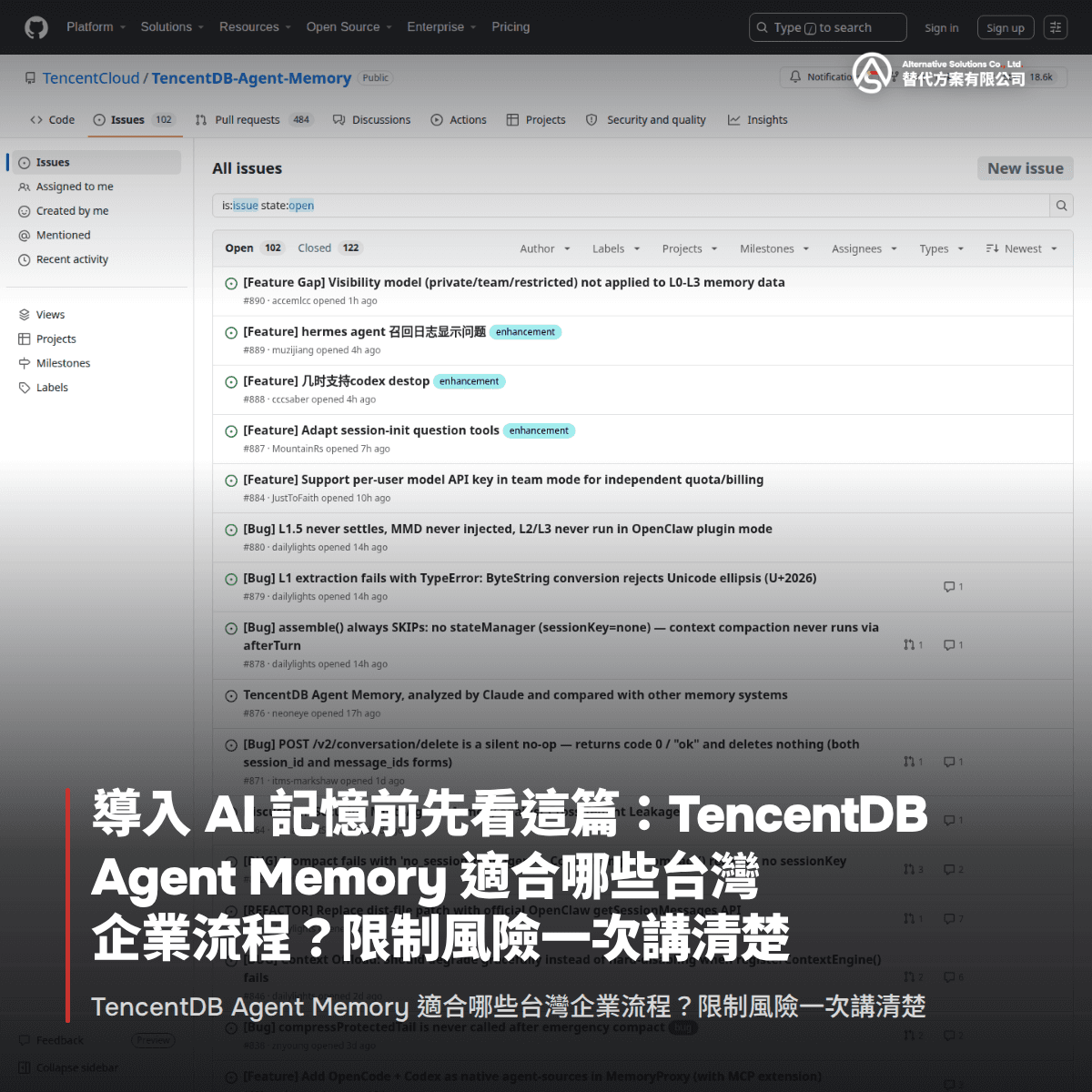
Task: Click enhancement label on issue #887
Action: [x=539, y=430]
